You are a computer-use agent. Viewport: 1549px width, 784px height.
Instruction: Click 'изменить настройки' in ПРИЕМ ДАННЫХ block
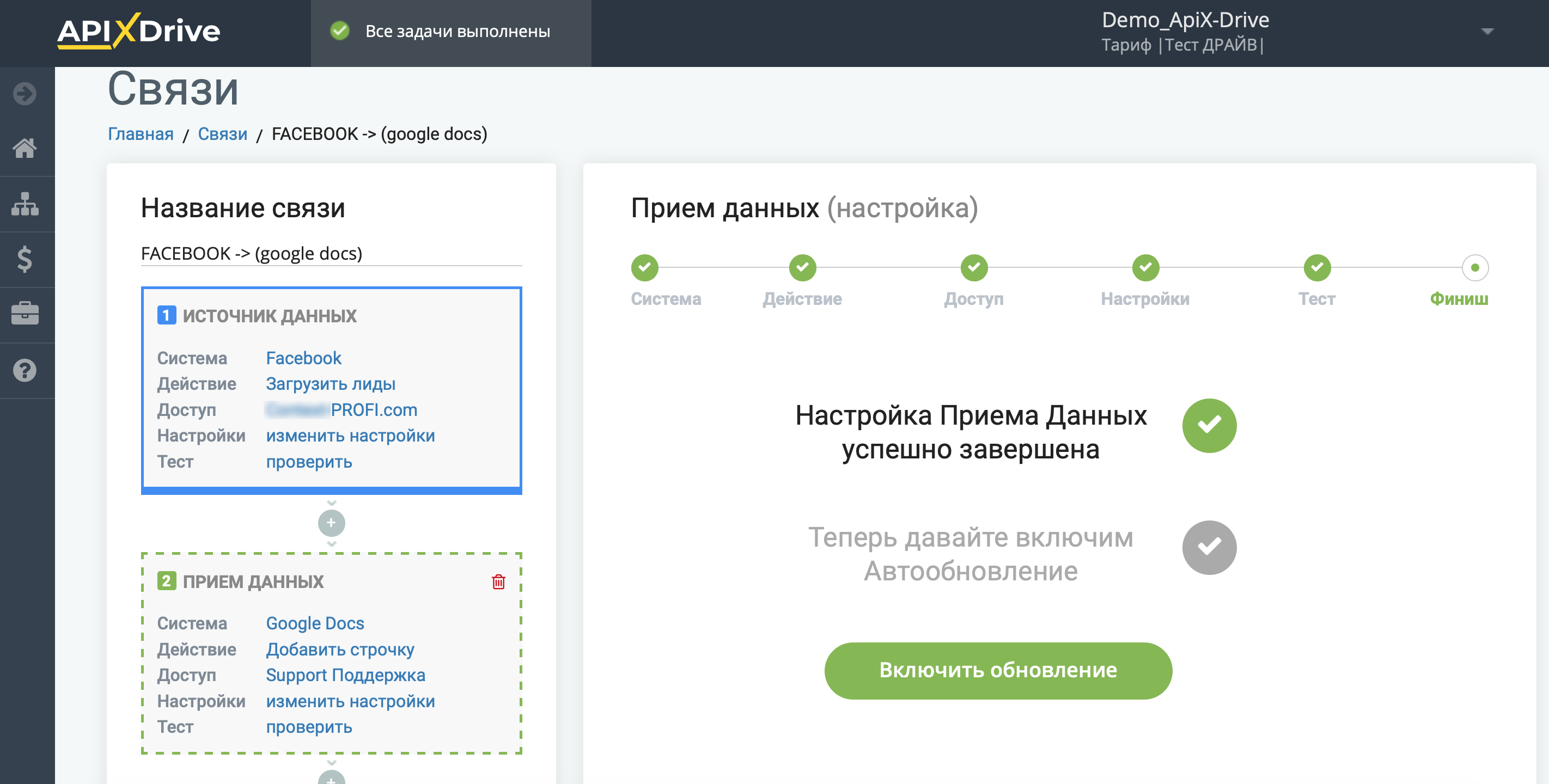pos(351,701)
